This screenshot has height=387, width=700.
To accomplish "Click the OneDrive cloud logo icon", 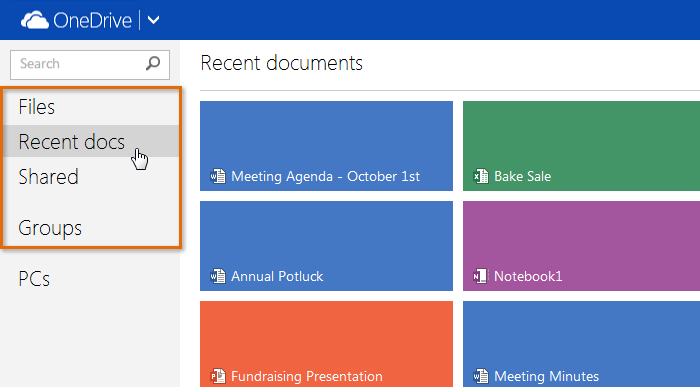I will tap(35, 21).
